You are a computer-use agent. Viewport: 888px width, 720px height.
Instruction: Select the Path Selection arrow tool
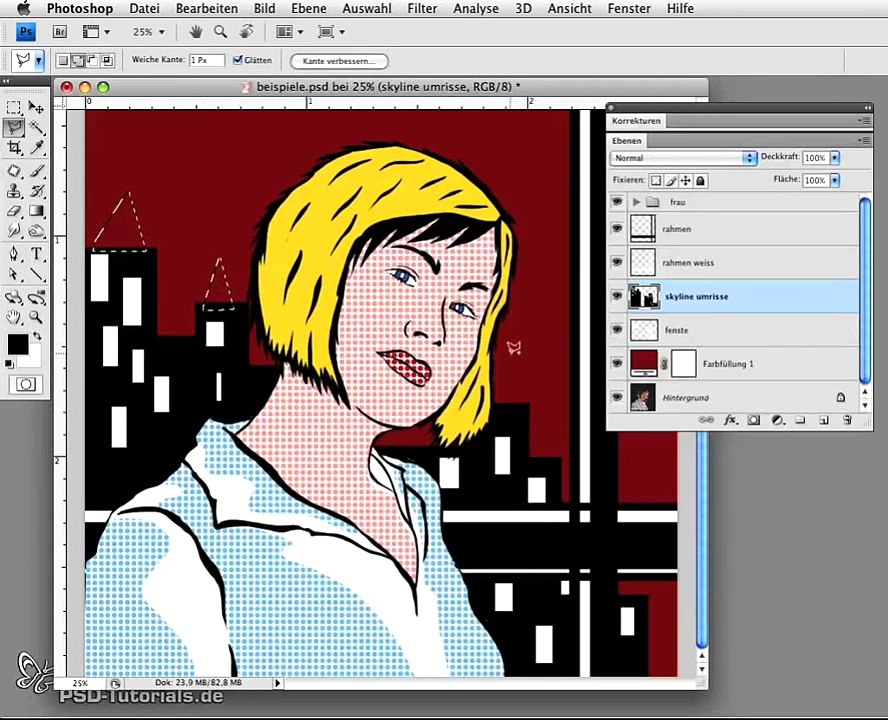14,275
